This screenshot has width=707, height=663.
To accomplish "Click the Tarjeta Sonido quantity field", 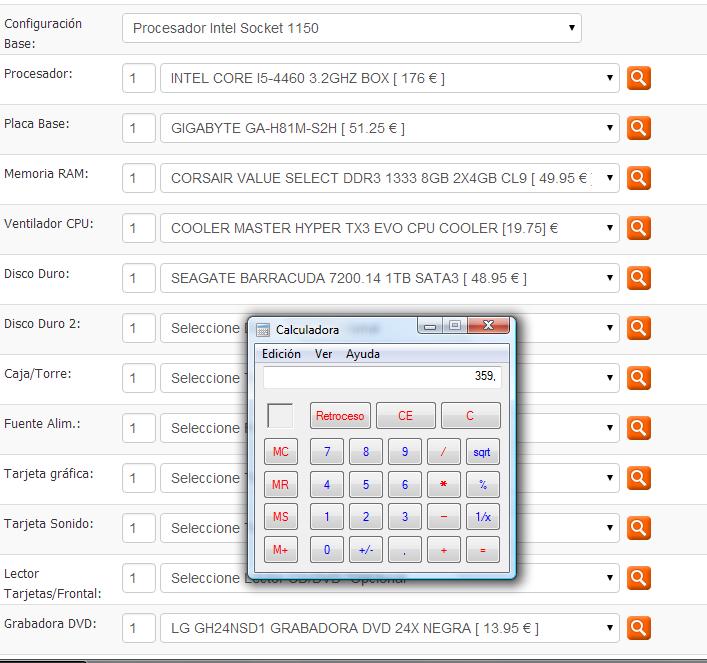I will pyautogui.click(x=139, y=528).
